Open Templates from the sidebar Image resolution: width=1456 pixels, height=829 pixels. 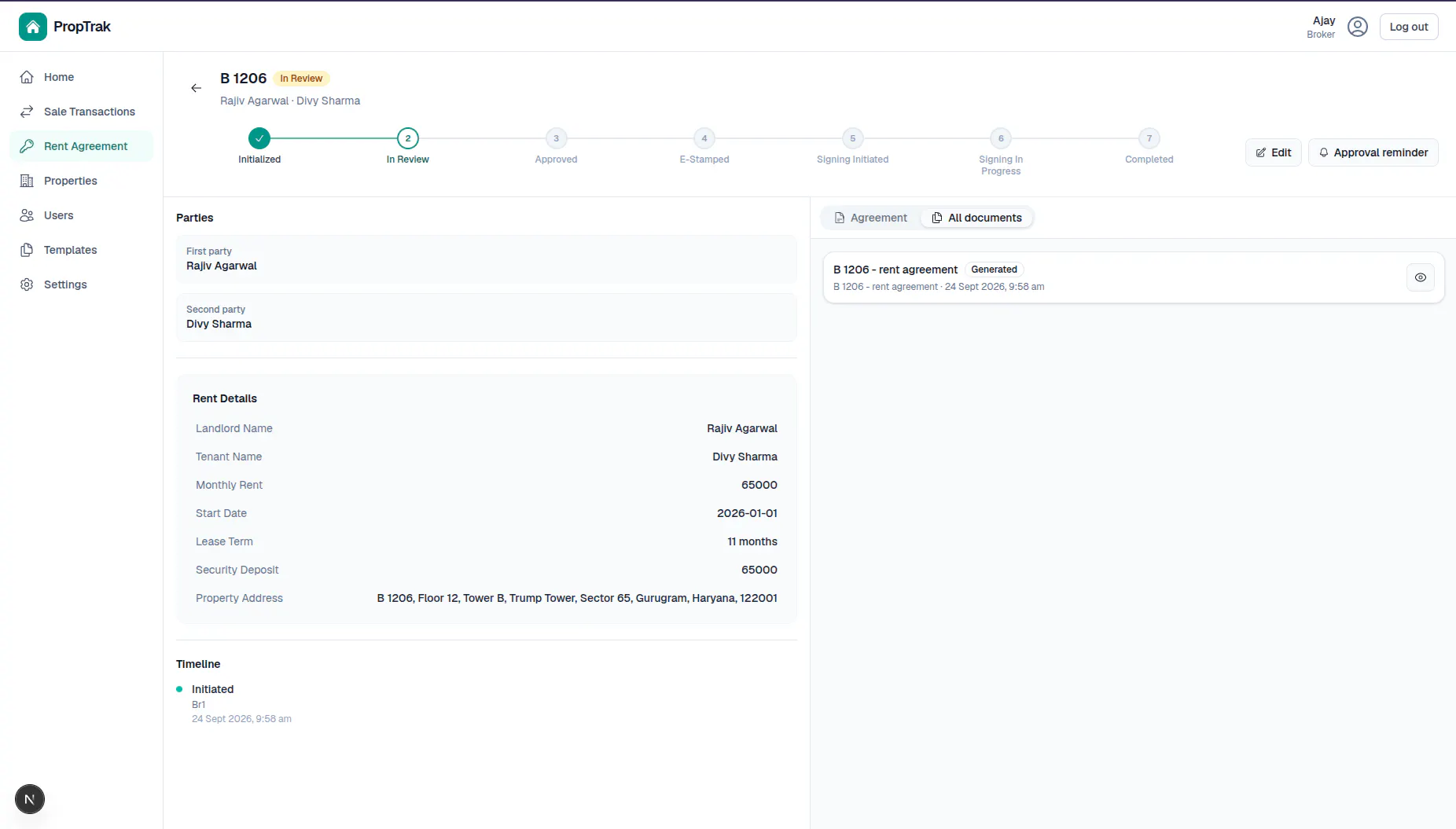coord(81,250)
